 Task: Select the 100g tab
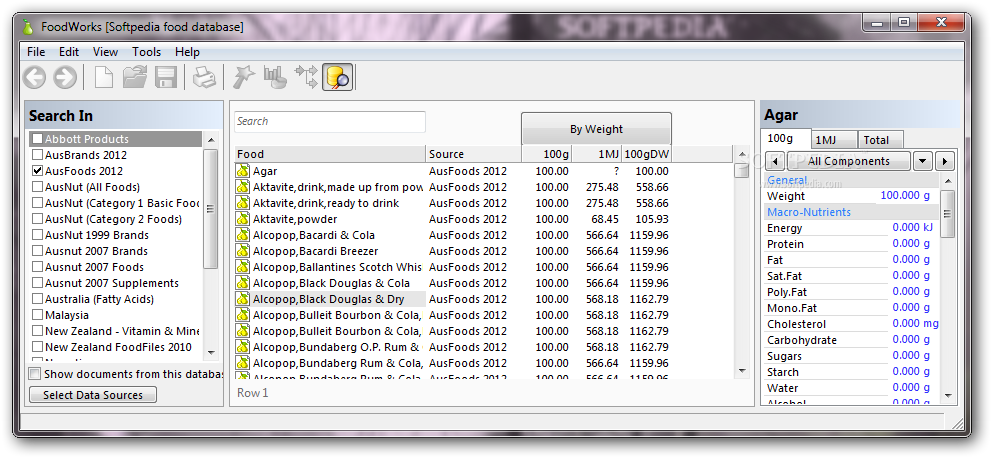tap(786, 139)
